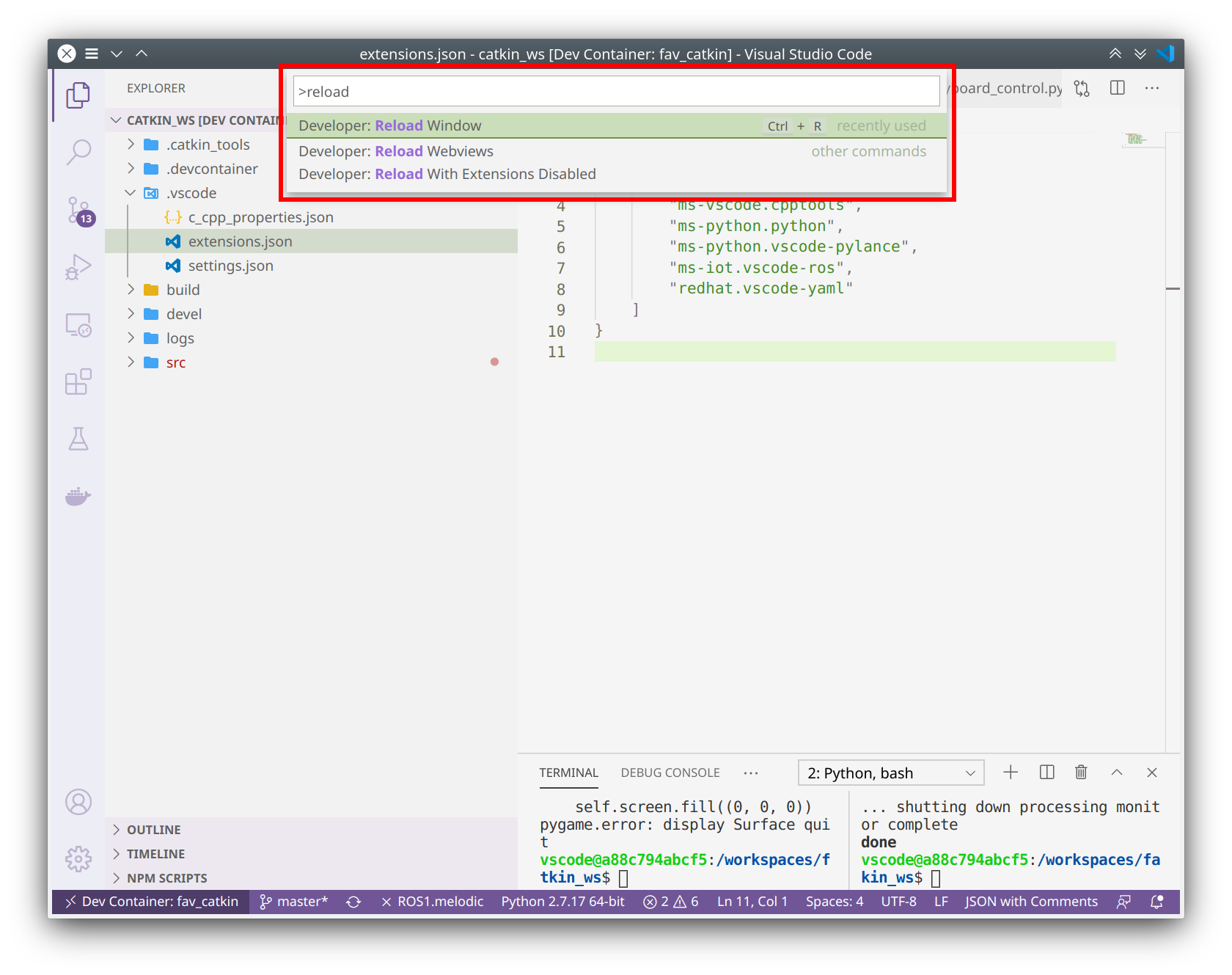Open the Explorer view in activity bar
Image resolution: width=1232 pixels, height=975 pixels.
click(78, 95)
